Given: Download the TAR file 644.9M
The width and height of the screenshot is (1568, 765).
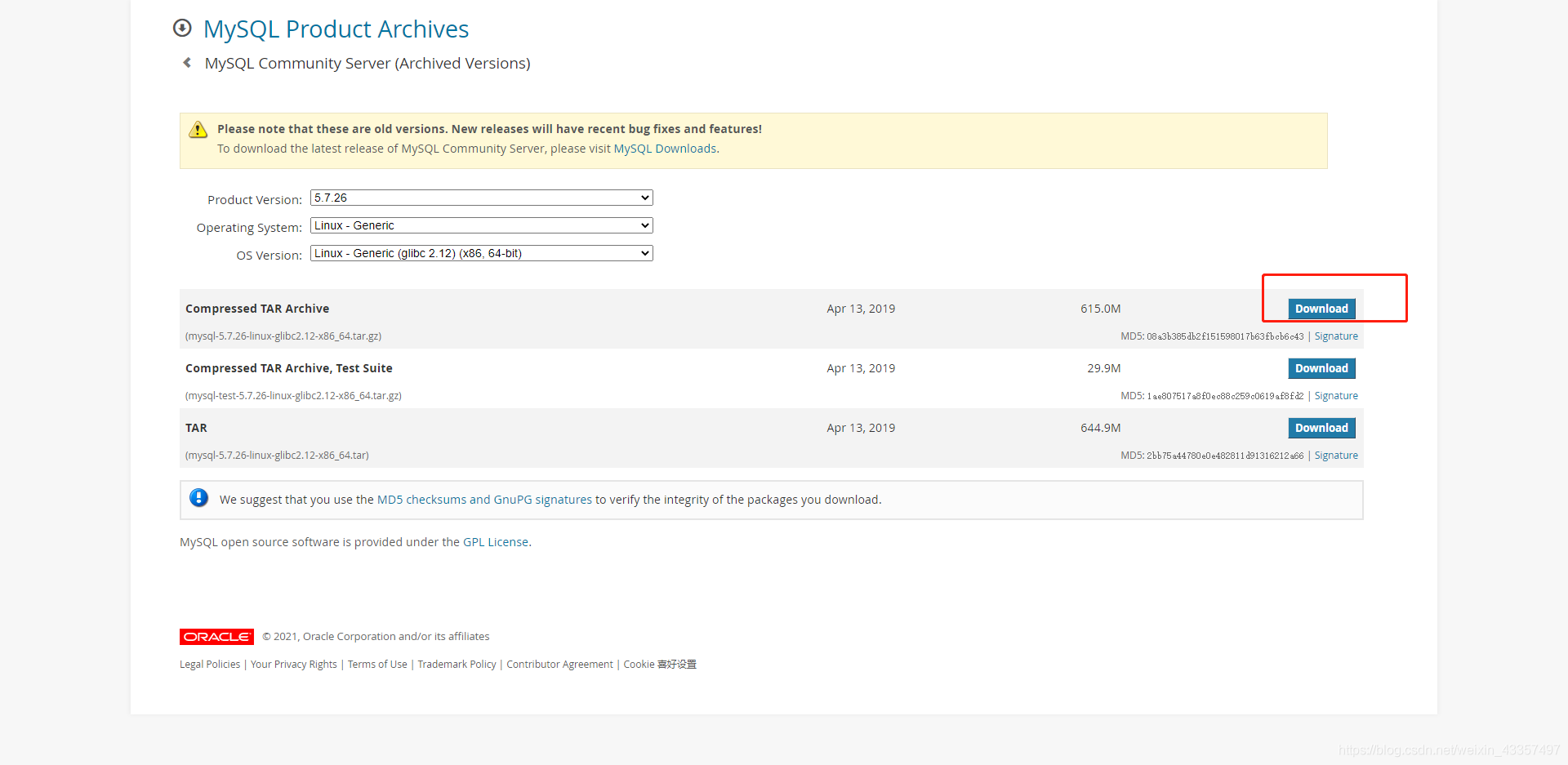Looking at the screenshot, I should pos(1321,428).
